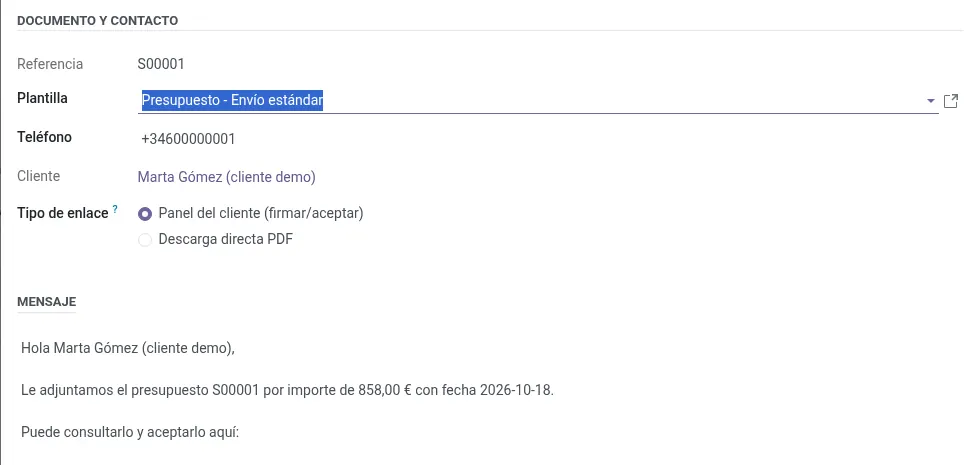Viewport: 979px width, 465px height.
Task: Expand the Plantilla dropdown arrow
Action: 930,101
